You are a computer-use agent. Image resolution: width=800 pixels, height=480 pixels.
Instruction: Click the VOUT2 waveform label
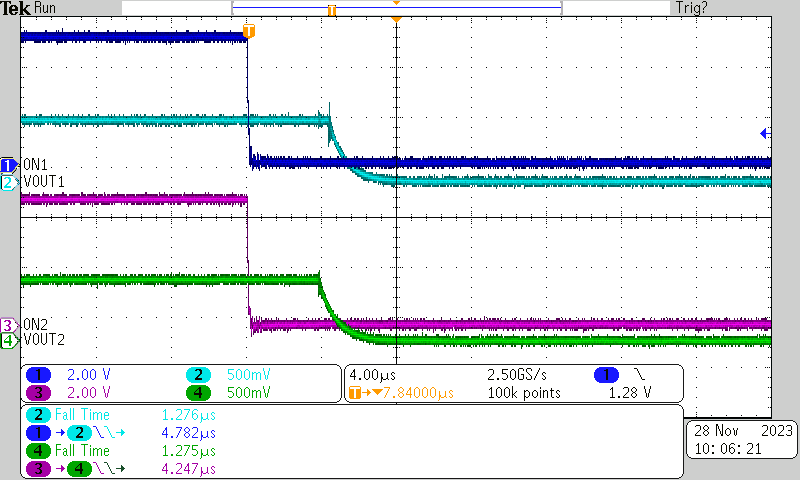(x=44, y=340)
